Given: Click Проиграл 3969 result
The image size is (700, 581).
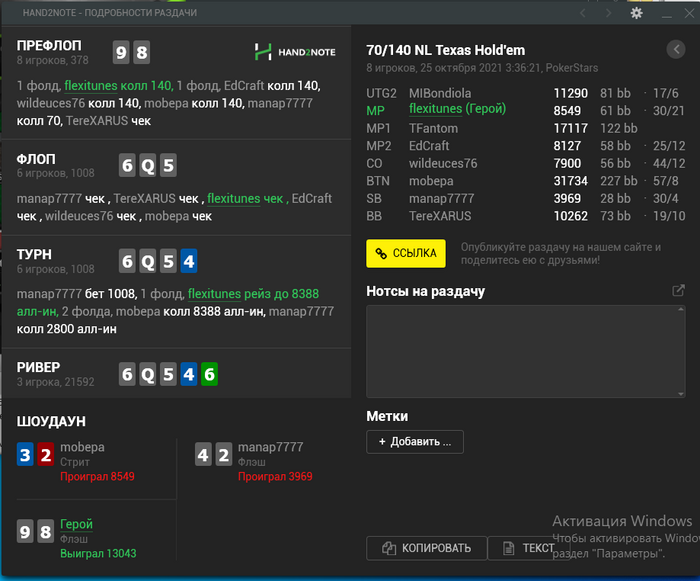Looking at the screenshot, I should click(275, 477).
